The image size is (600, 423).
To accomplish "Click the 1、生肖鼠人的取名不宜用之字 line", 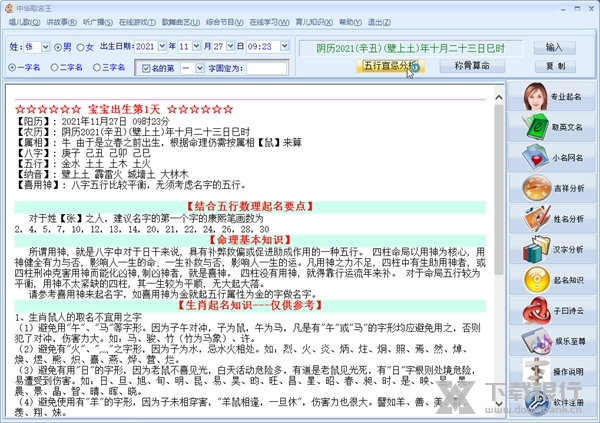I will [78, 317].
